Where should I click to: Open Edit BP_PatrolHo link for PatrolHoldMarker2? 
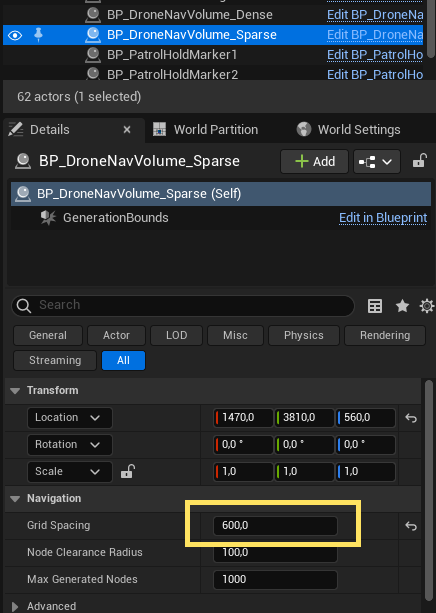point(375,74)
